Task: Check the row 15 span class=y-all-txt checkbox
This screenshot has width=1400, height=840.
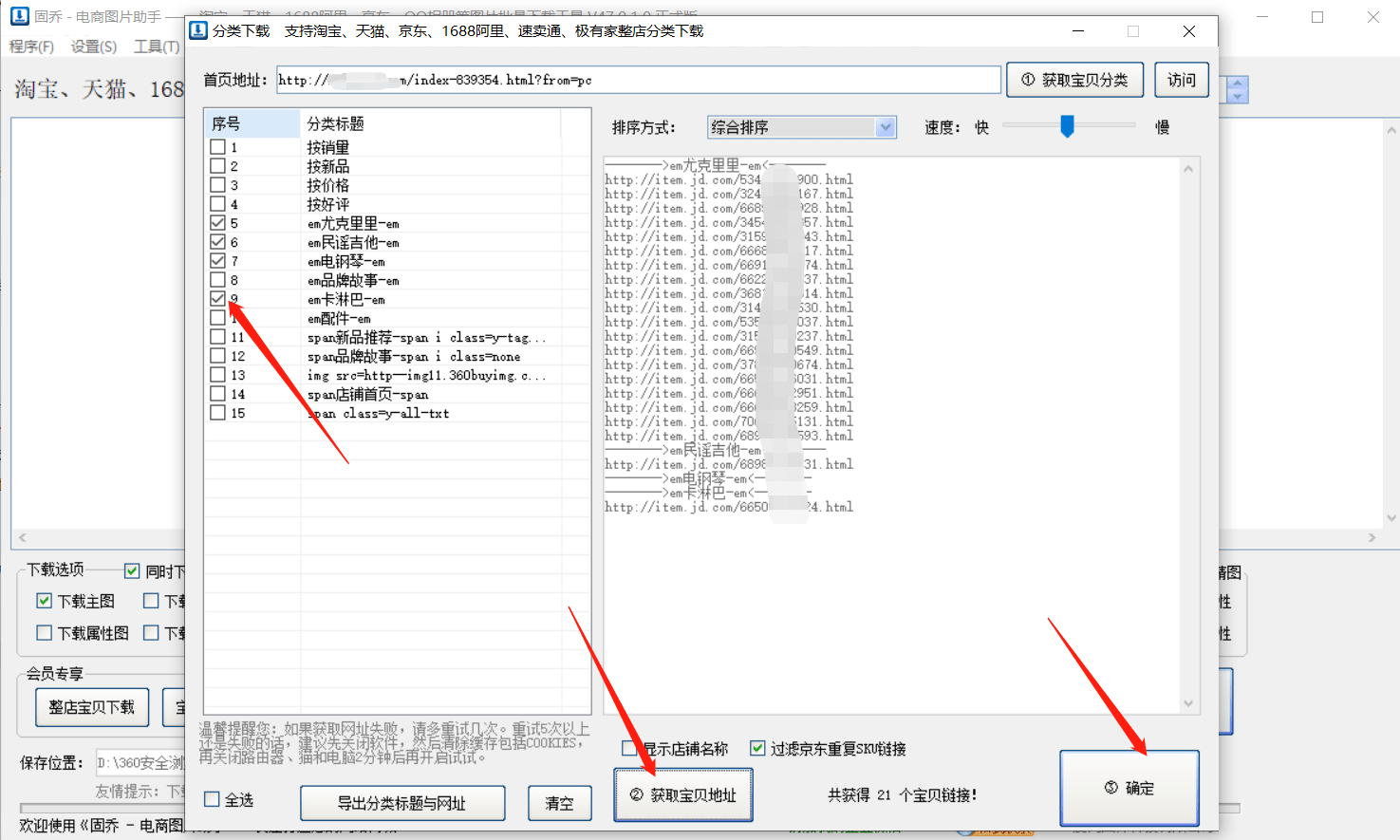Action: pyautogui.click(x=217, y=413)
